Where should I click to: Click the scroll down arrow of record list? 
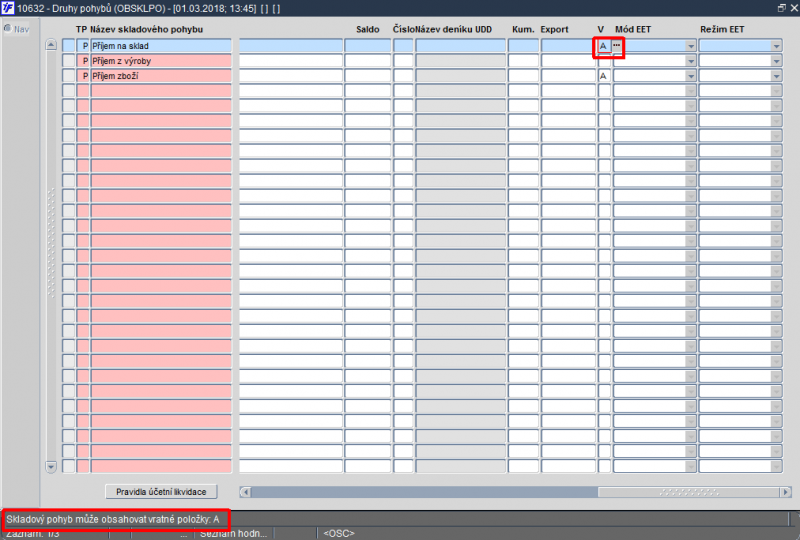coord(51,466)
